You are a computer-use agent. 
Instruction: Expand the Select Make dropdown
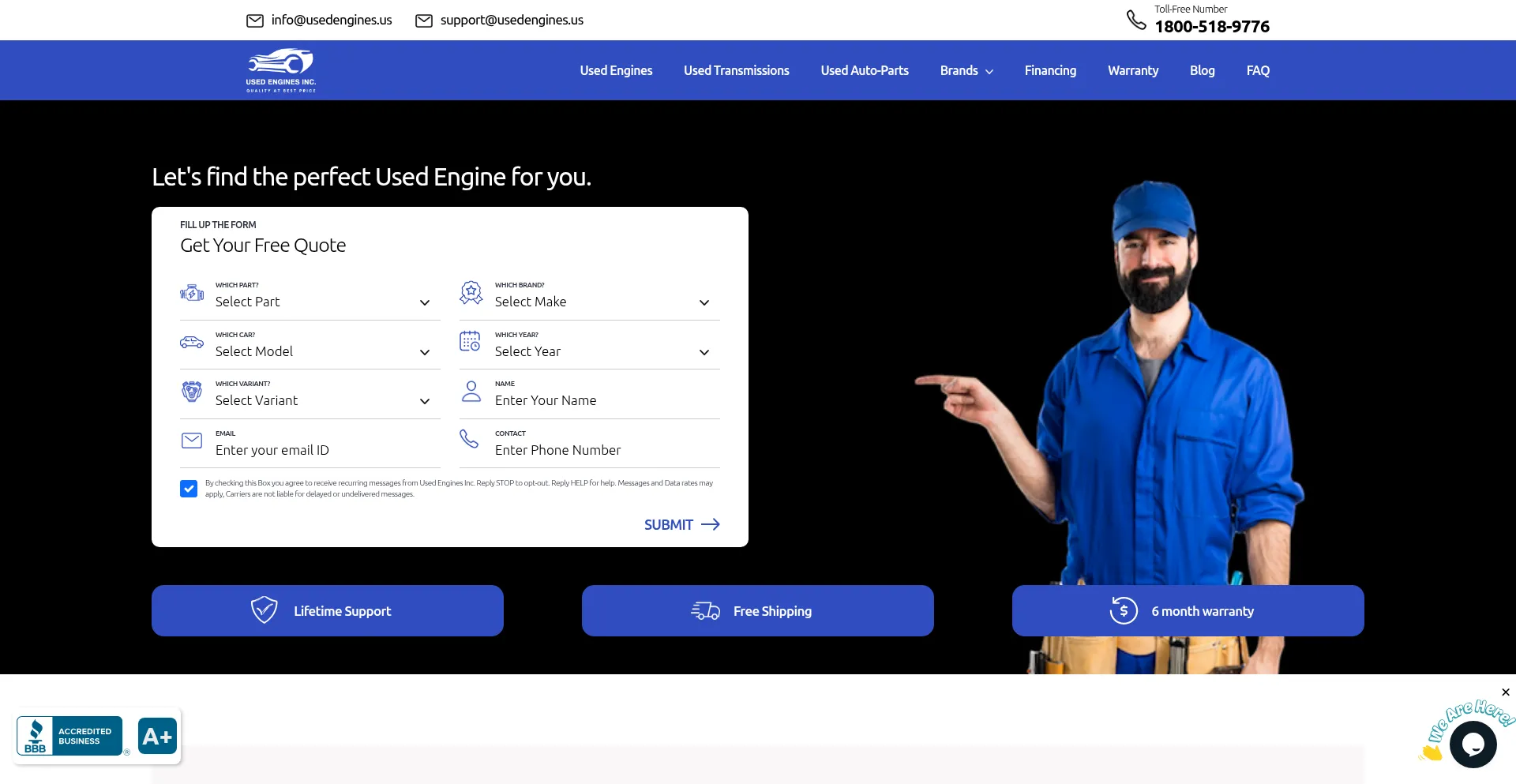(603, 302)
